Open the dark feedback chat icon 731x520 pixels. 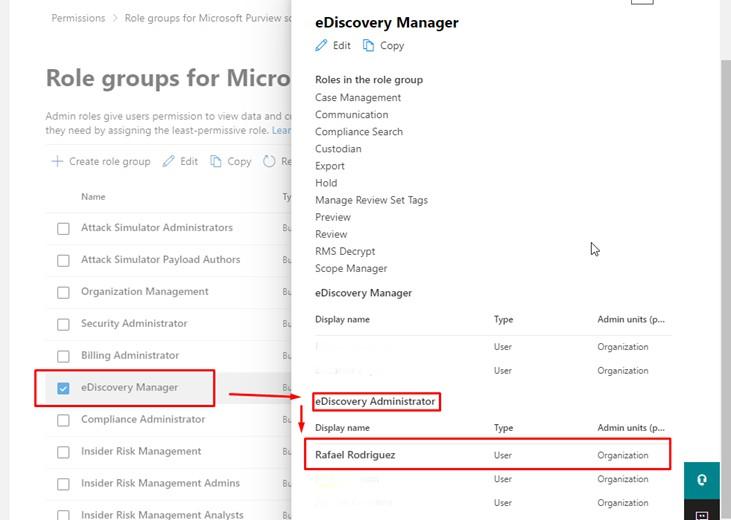(702, 511)
